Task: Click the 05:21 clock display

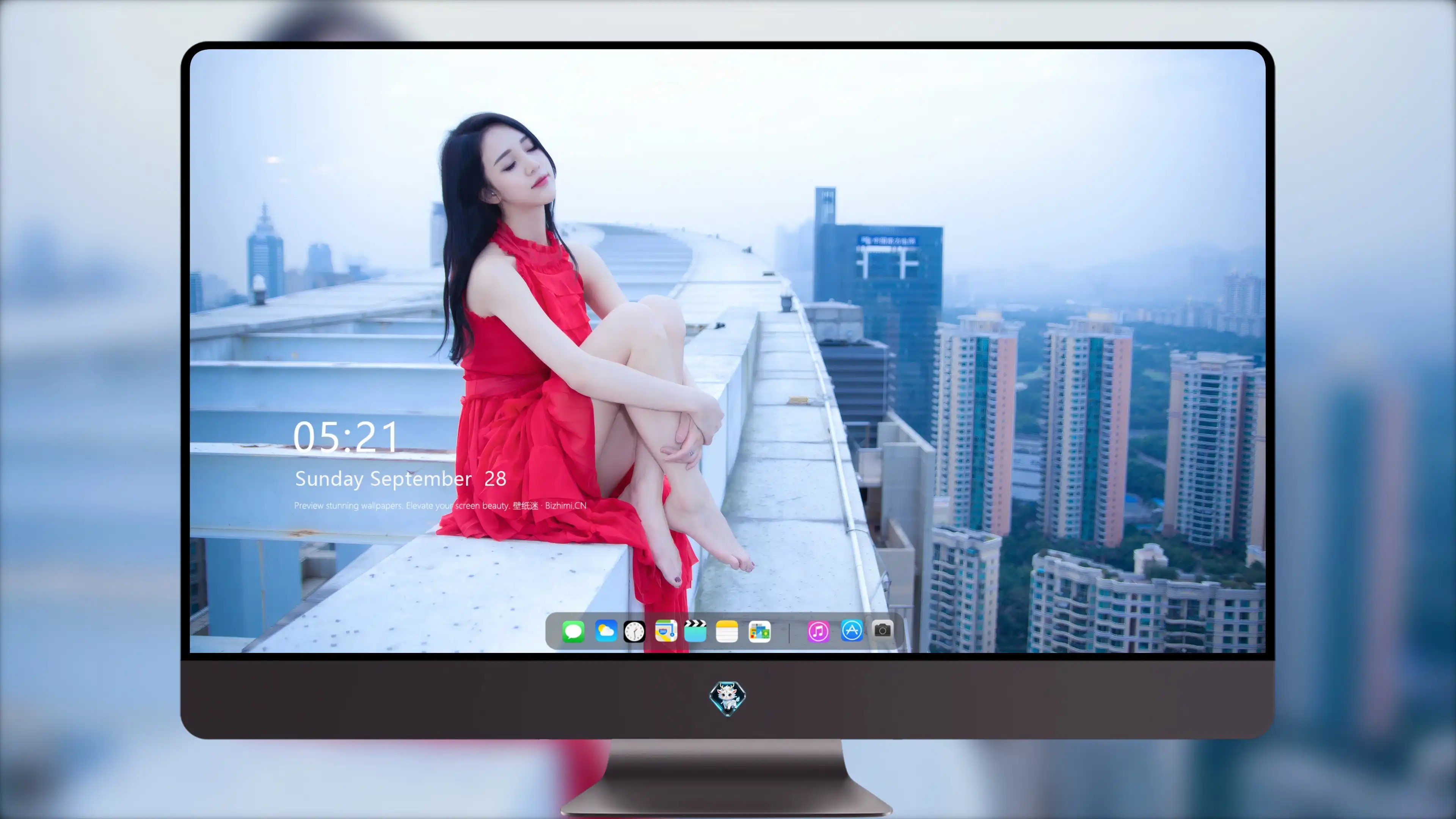Action: point(346,436)
